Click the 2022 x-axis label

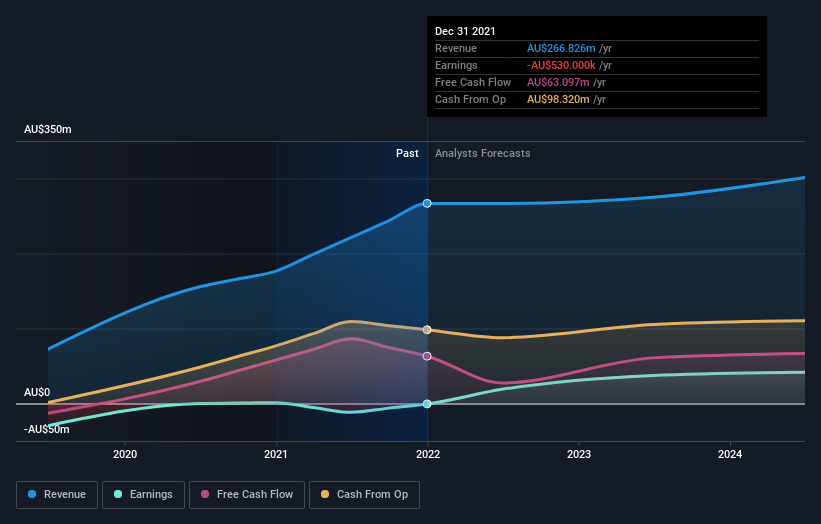[x=428, y=454]
